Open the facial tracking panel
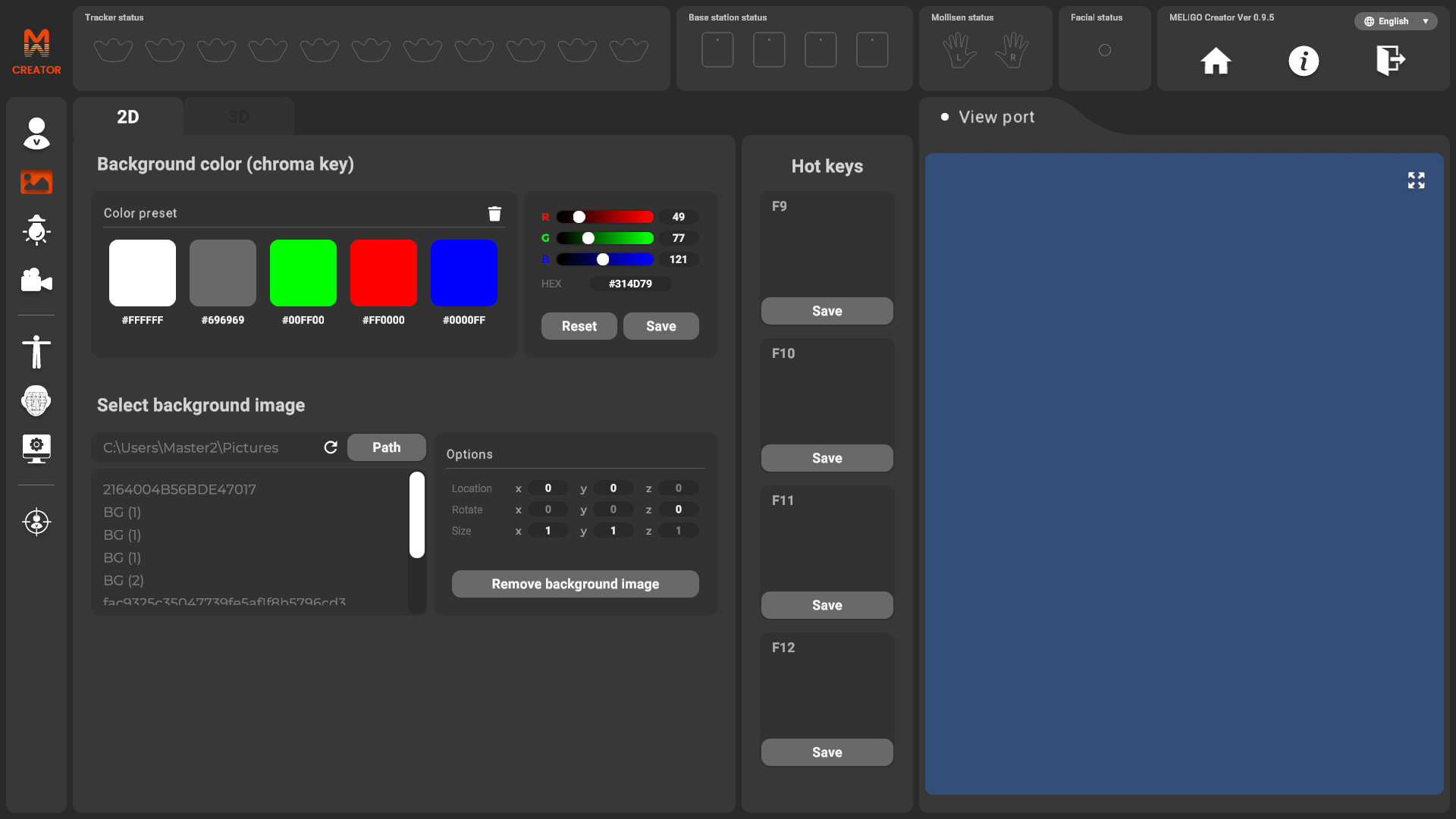 (36, 400)
